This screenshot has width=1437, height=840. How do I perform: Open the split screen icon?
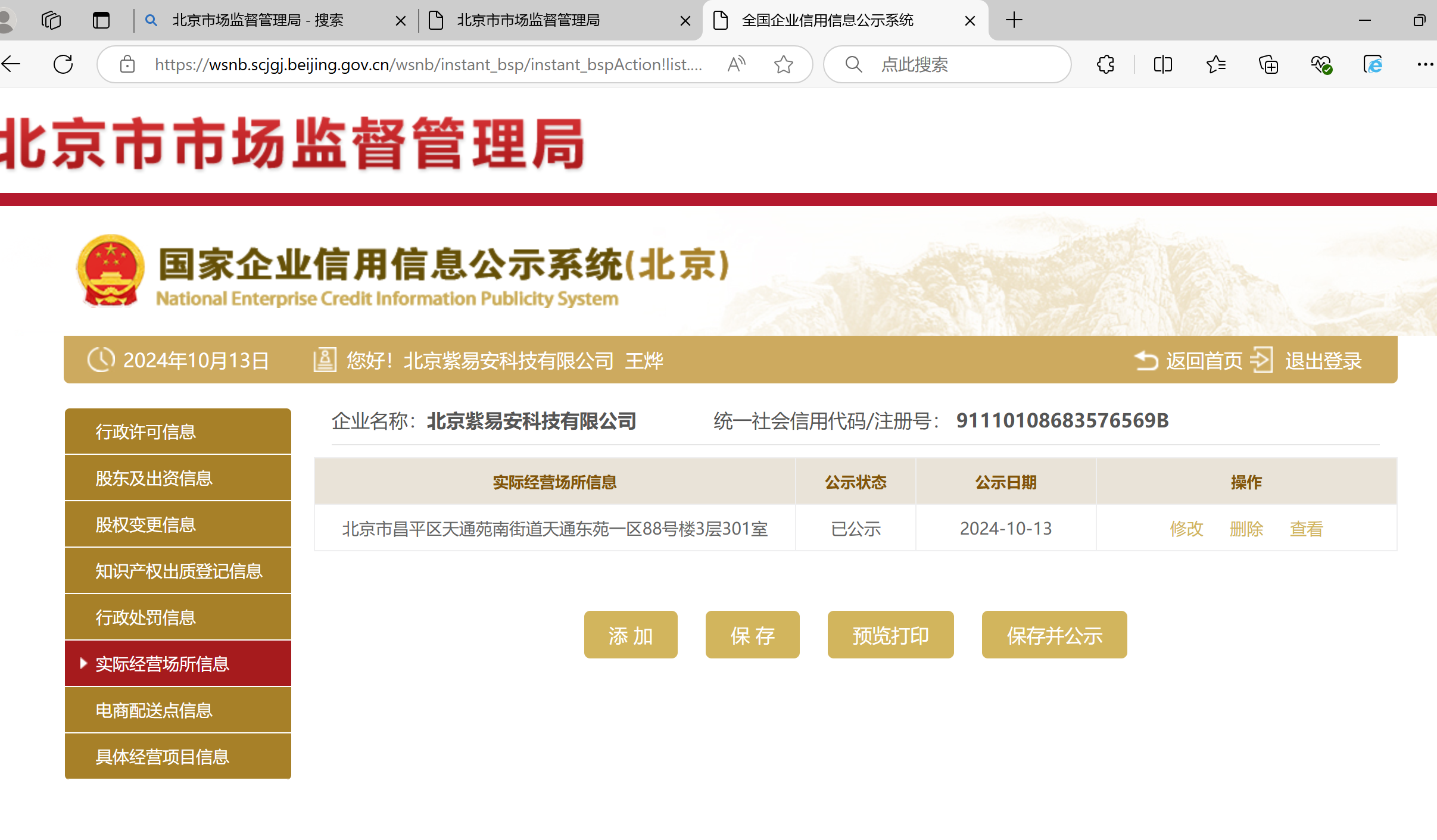1163,64
